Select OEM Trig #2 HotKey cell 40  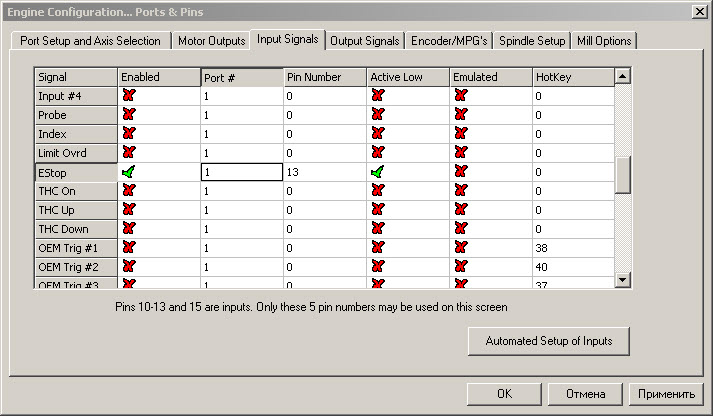(573, 267)
